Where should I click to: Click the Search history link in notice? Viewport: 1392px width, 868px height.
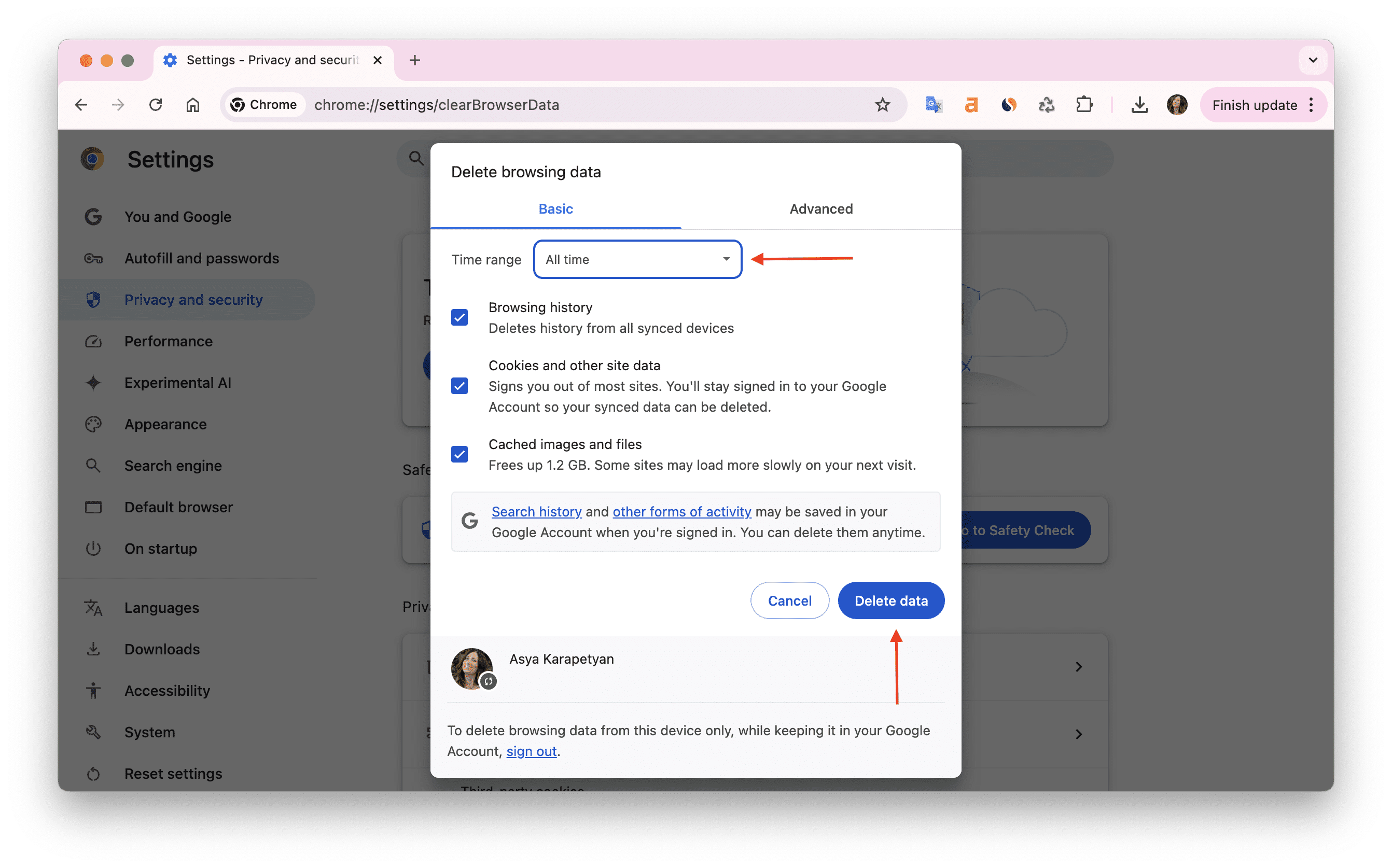[x=536, y=511]
